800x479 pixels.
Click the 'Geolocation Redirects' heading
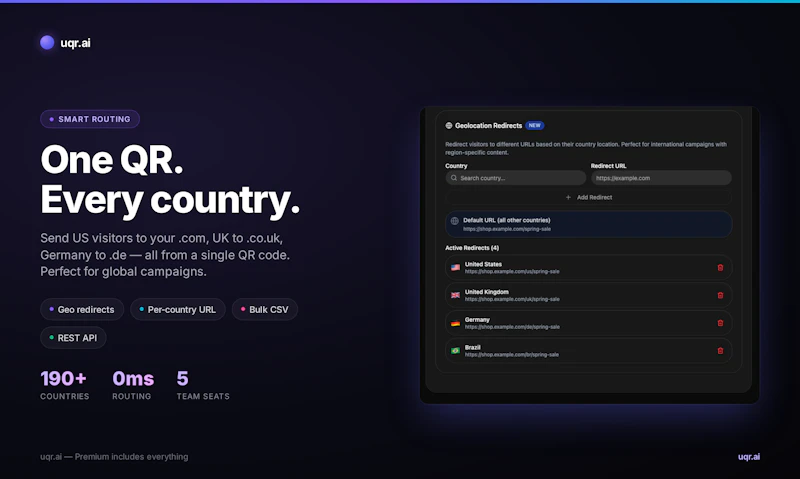click(x=488, y=125)
